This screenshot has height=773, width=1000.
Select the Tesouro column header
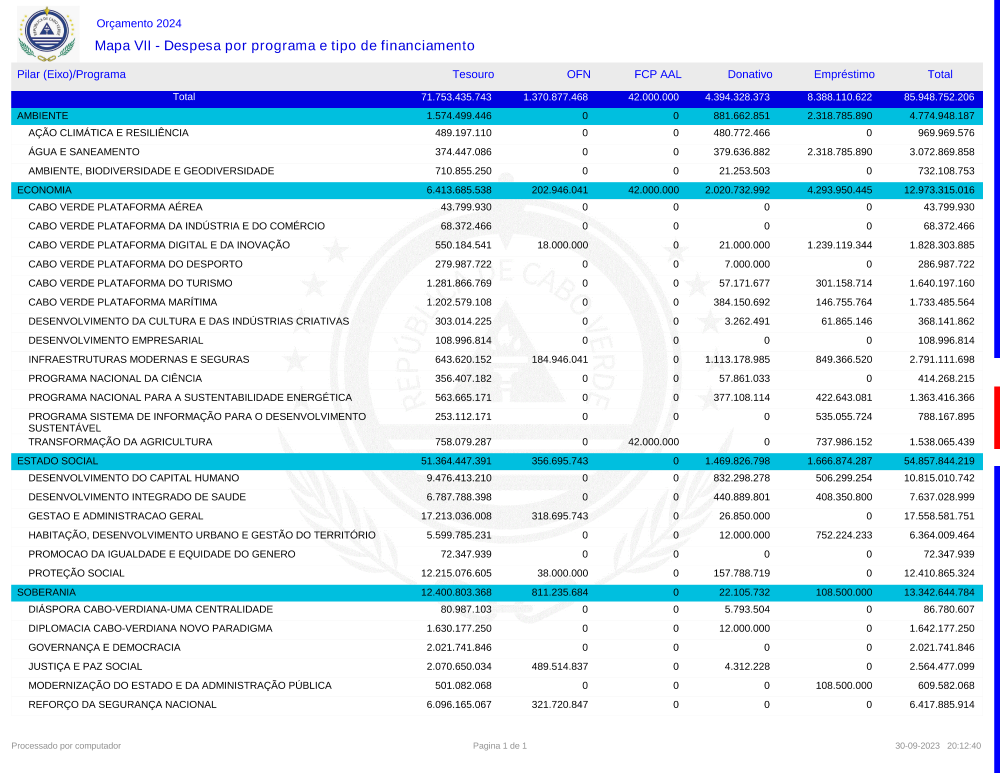pyautogui.click(x=472, y=74)
